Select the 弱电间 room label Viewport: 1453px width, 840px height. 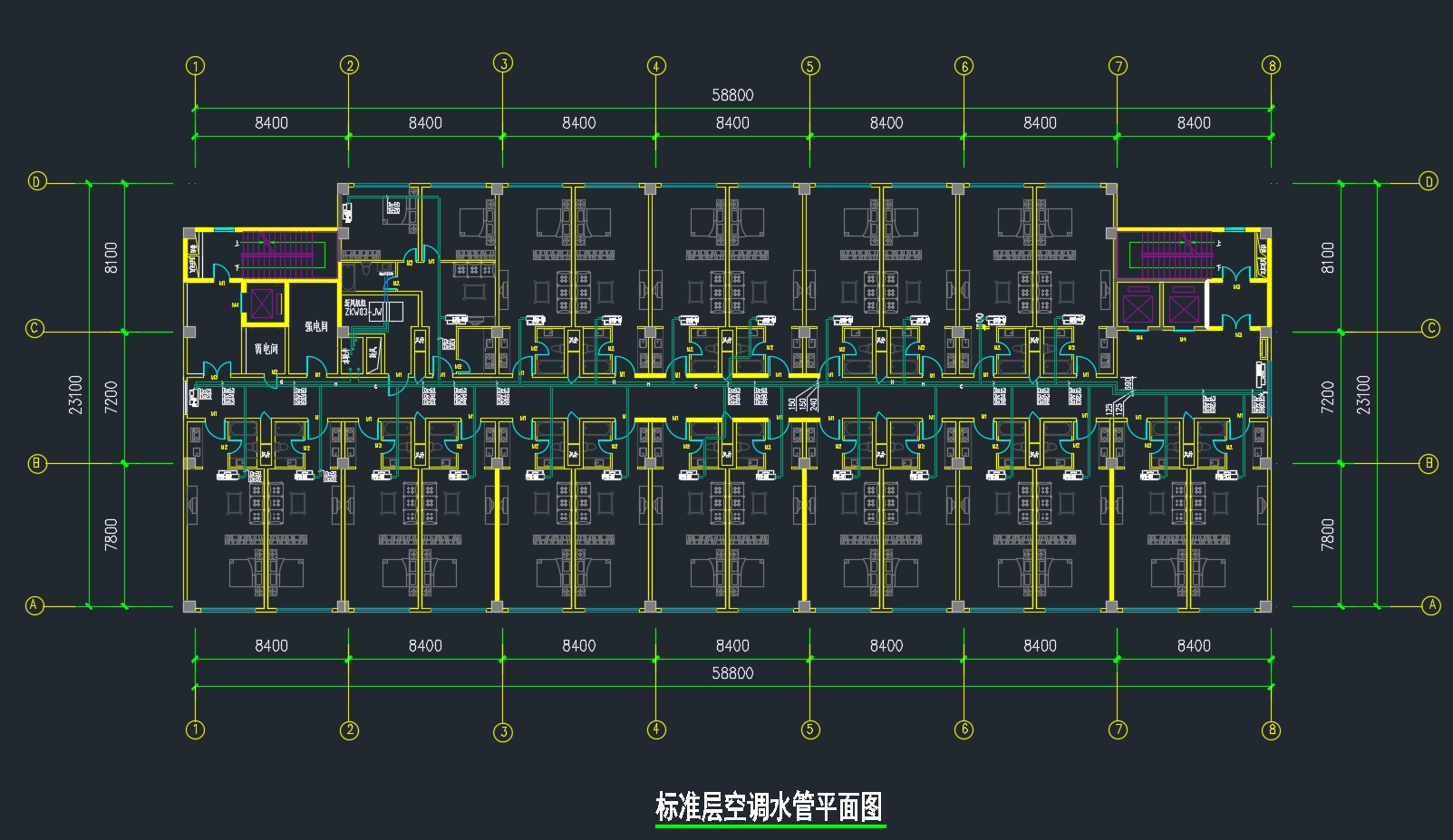point(266,348)
